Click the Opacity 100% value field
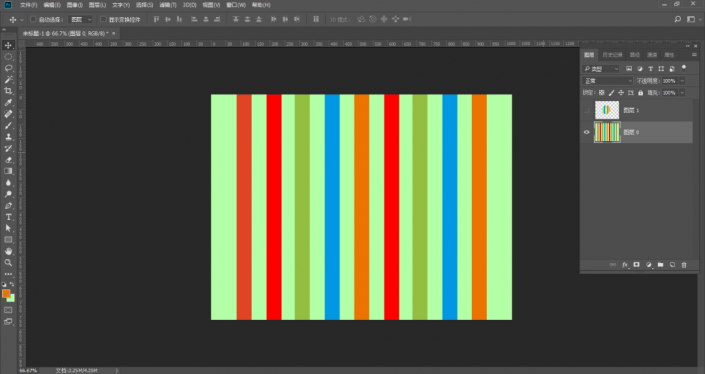 coord(669,81)
